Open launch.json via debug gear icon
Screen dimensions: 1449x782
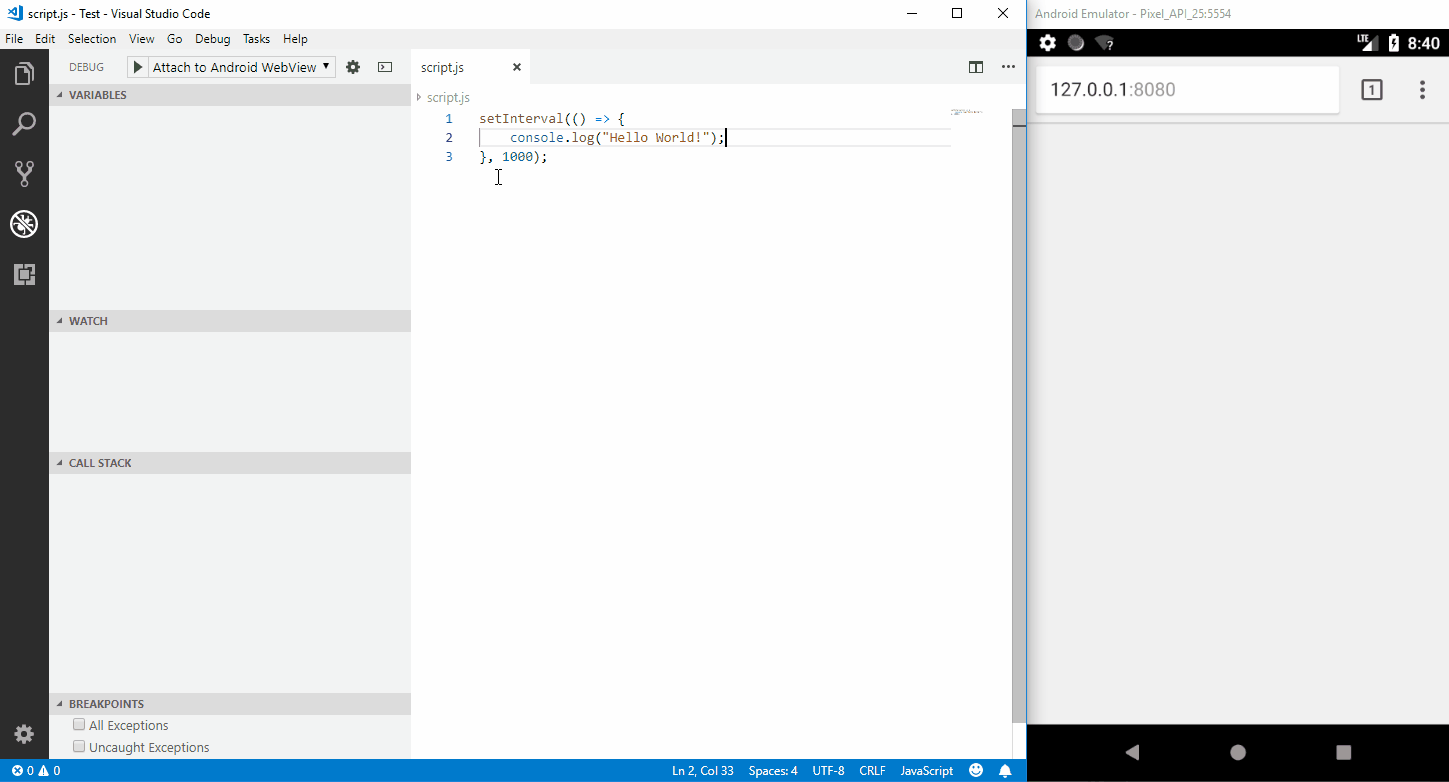tap(353, 67)
